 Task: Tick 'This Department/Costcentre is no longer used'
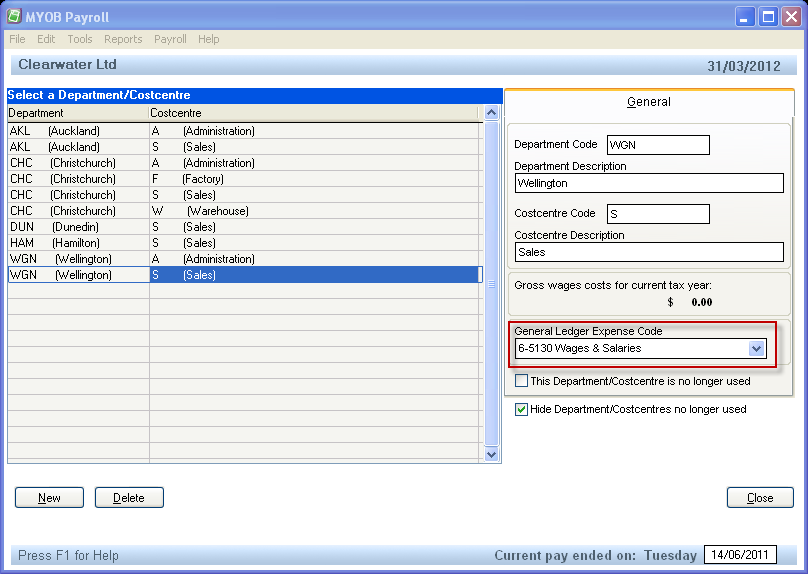tap(521, 381)
